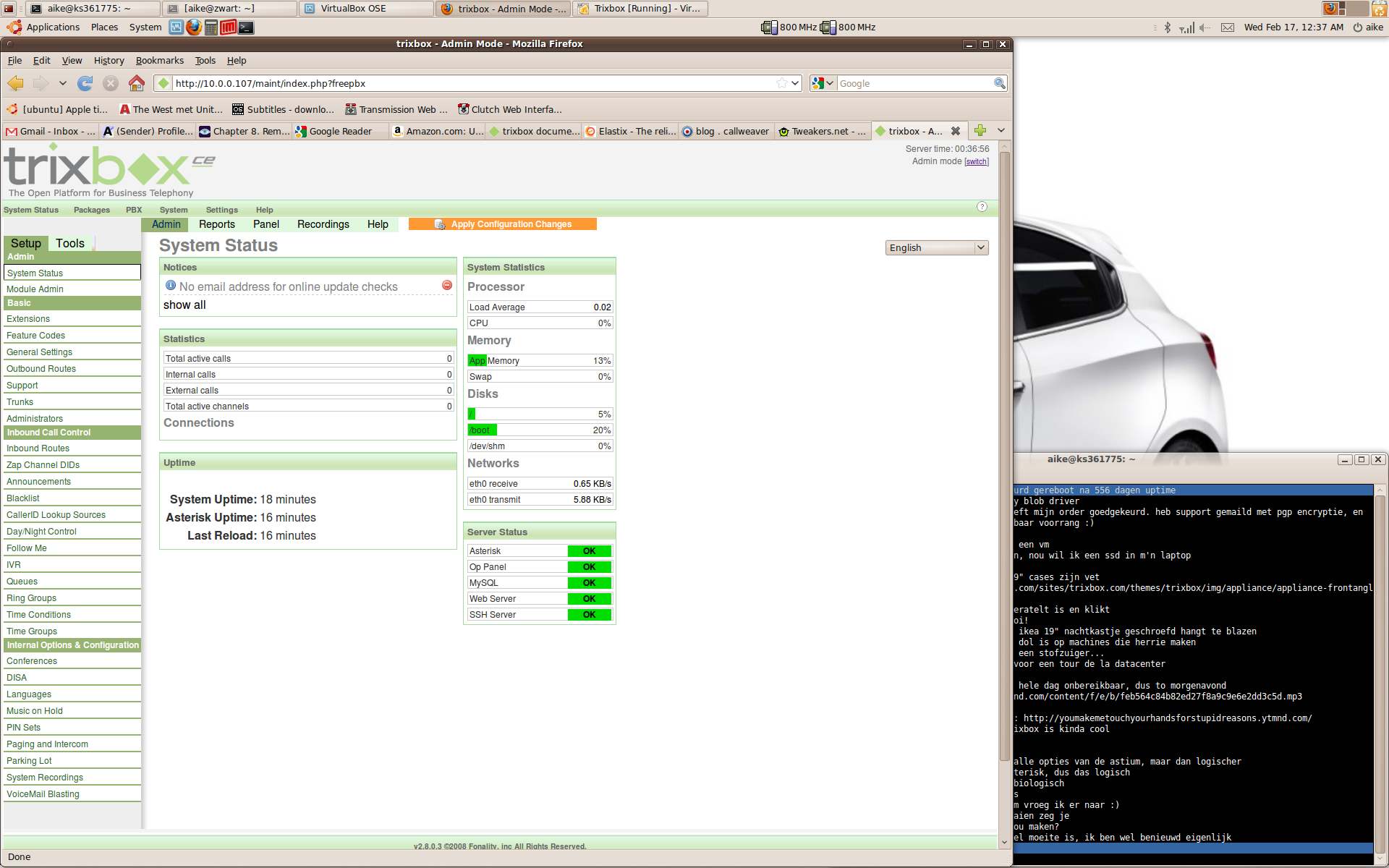Click the show all notices link
1389x868 pixels.
[x=184, y=305]
